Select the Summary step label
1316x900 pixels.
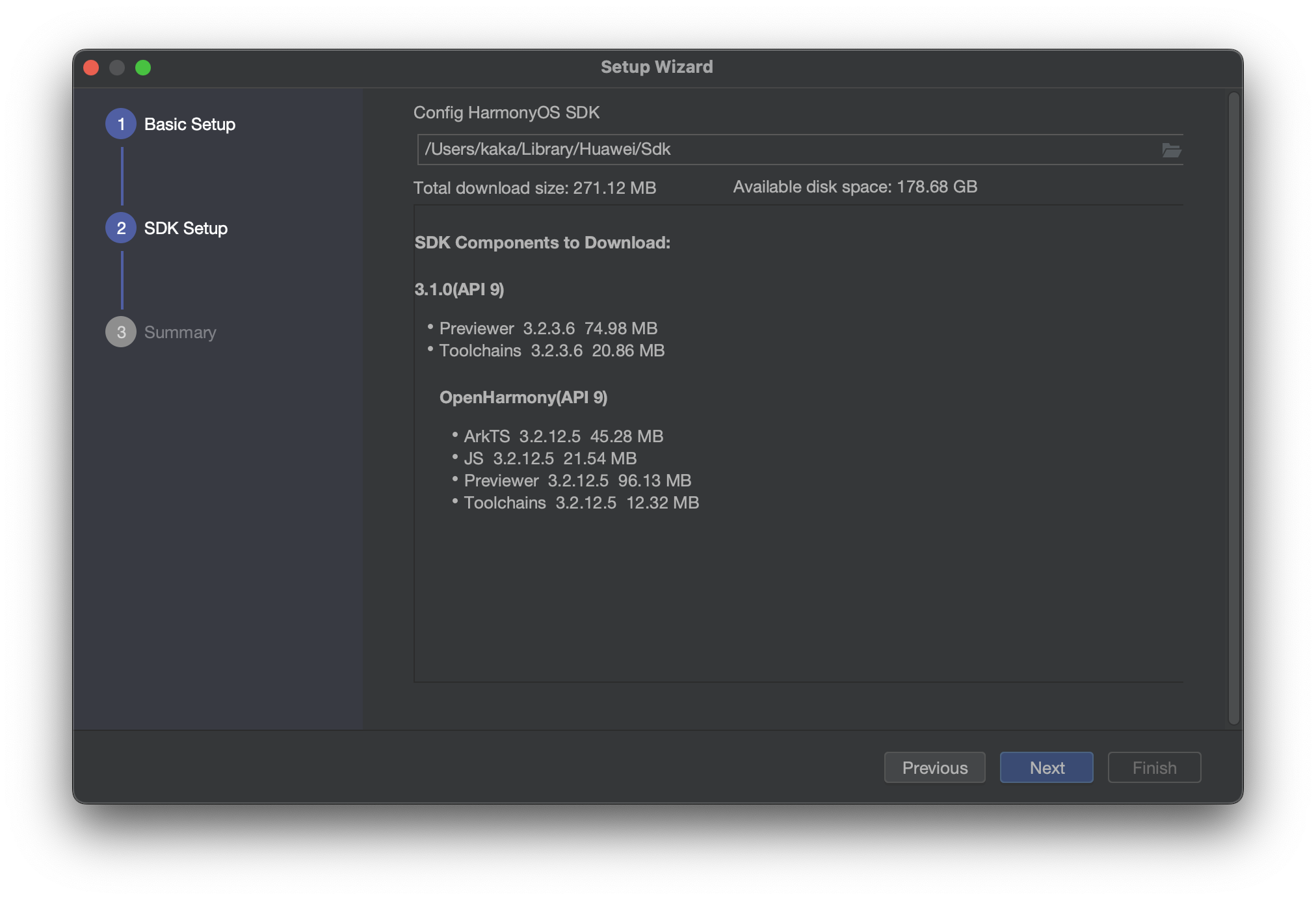tap(180, 332)
